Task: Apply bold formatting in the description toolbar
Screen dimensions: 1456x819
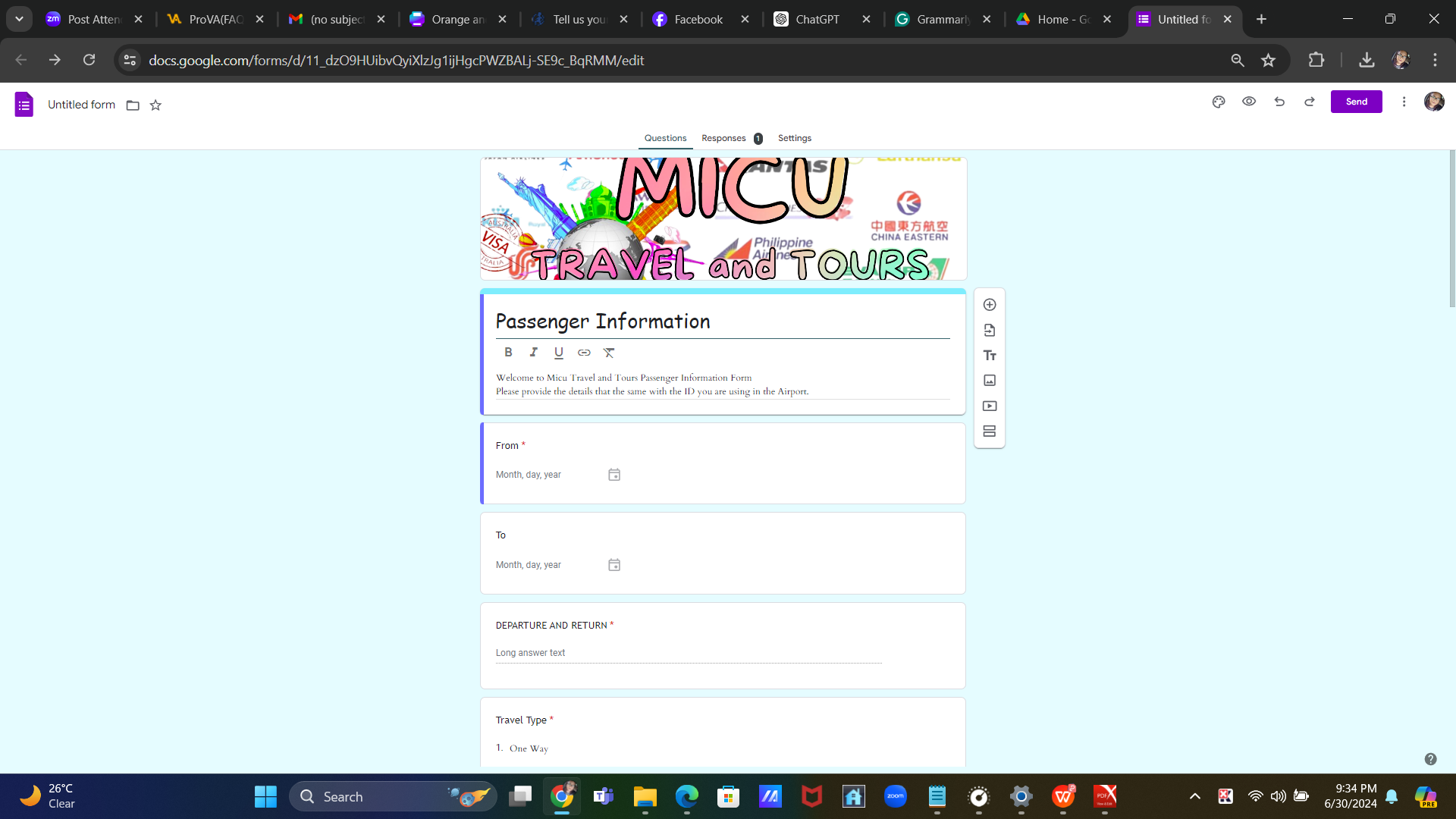Action: [508, 352]
